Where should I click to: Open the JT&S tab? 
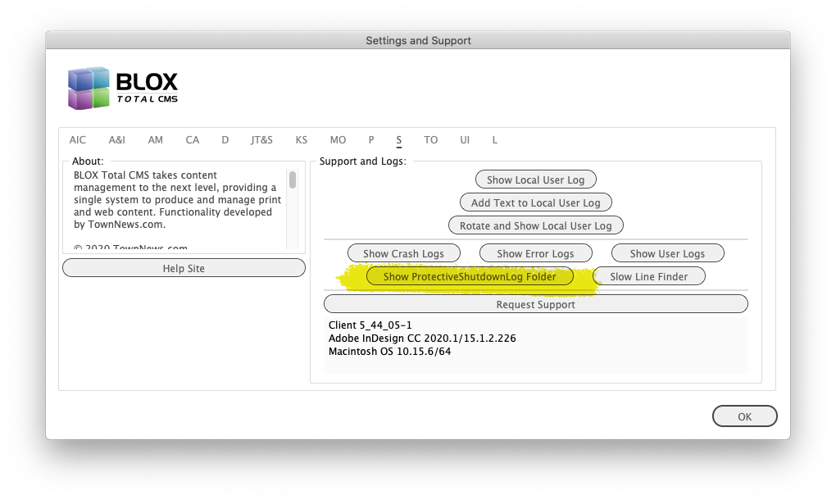pyautogui.click(x=261, y=140)
